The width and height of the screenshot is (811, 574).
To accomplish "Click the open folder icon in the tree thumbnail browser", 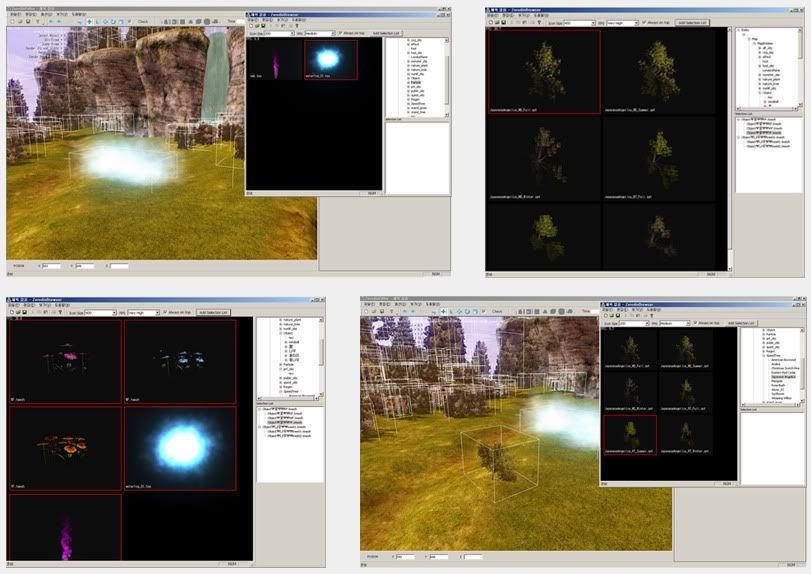I will (x=497, y=23).
